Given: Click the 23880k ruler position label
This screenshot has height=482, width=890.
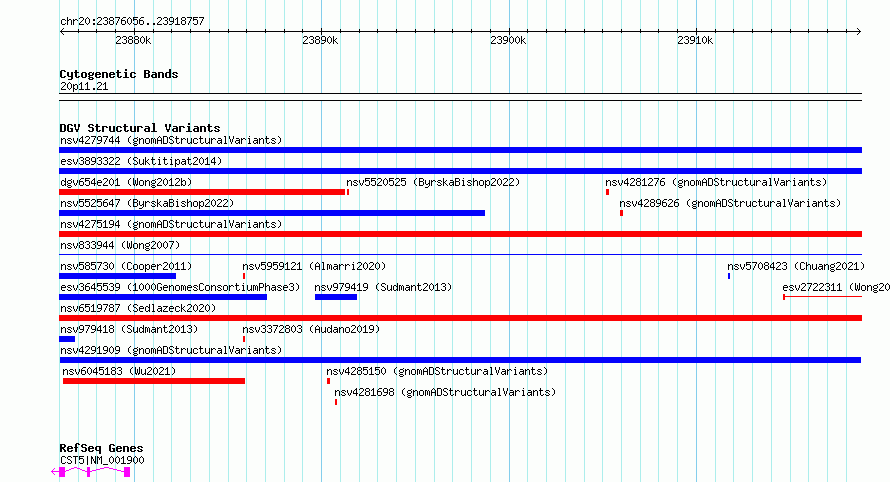Looking at the screenshot, I should click(133, 40).
